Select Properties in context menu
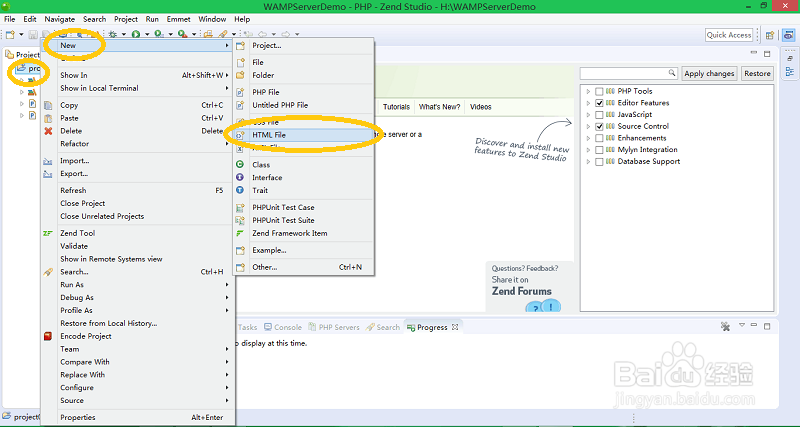Image resolution: width=800 pixels, height=427 pixels. 138,417
